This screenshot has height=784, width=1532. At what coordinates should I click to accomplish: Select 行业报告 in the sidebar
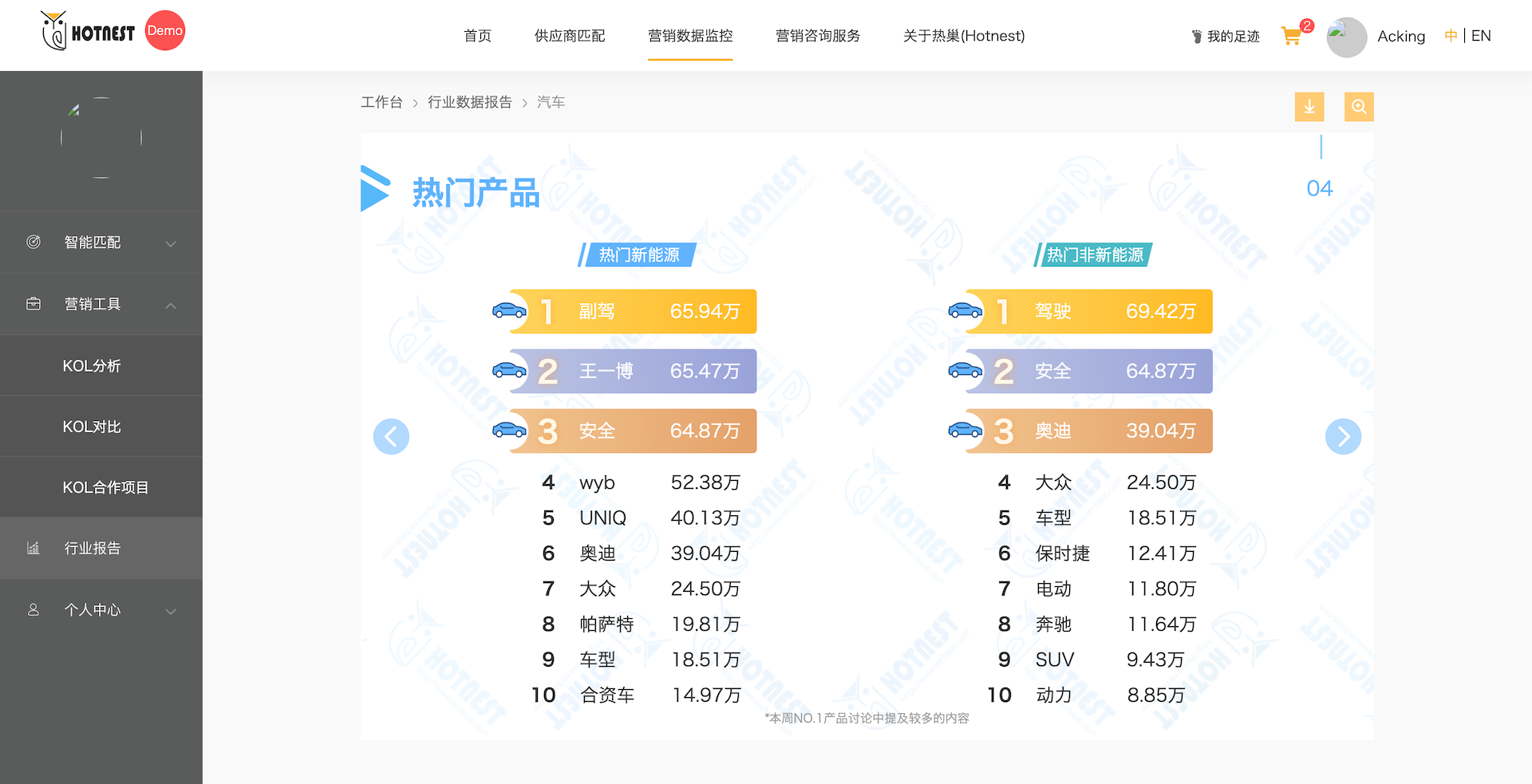click(93, 549)
